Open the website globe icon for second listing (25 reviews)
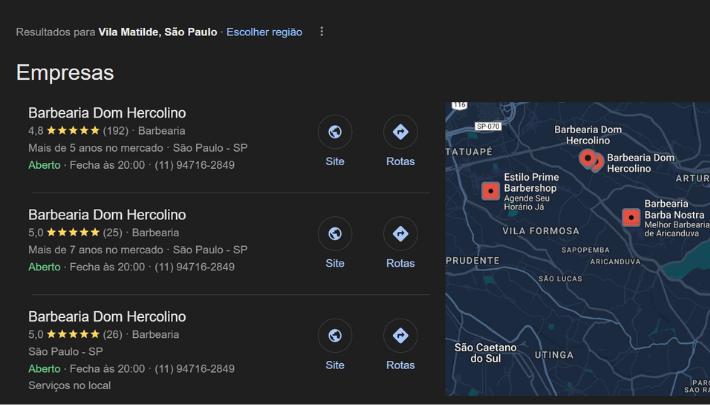 tap(335, 234)
